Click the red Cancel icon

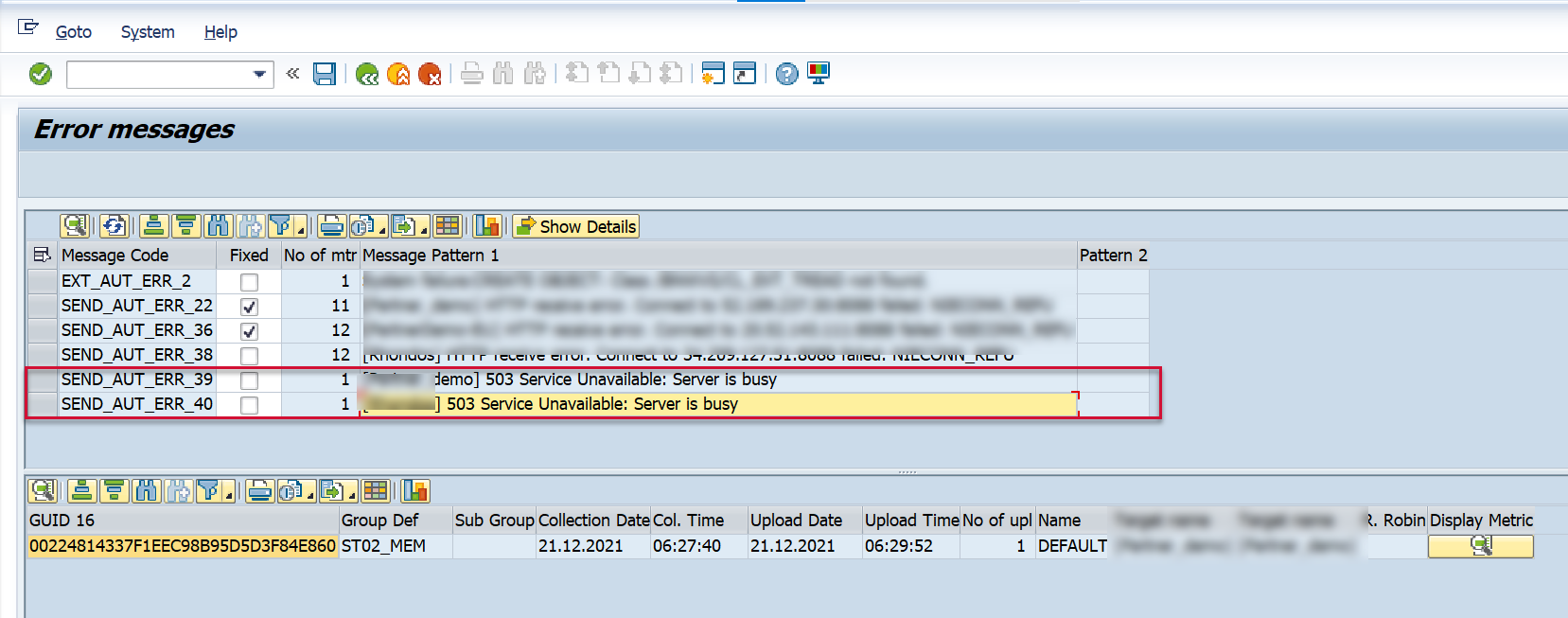(x=430, y=74)
